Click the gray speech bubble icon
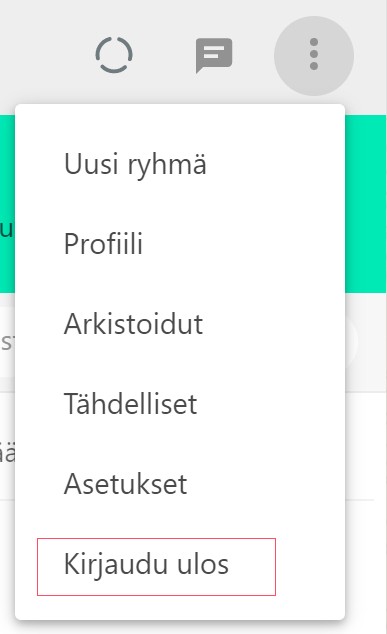The image size is (387, 634). click(214, 55)
